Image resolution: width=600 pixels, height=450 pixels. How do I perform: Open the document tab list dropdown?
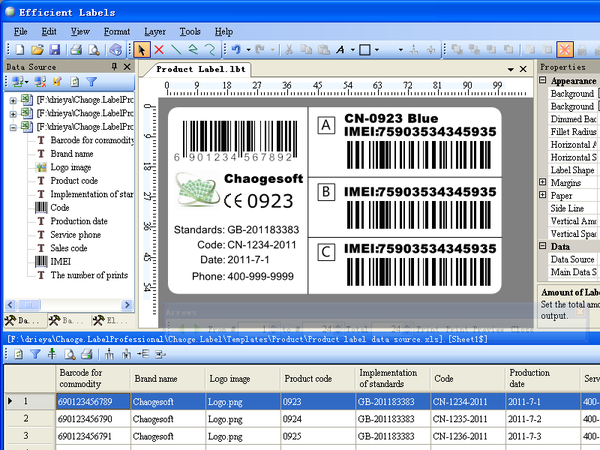[510, 69]
